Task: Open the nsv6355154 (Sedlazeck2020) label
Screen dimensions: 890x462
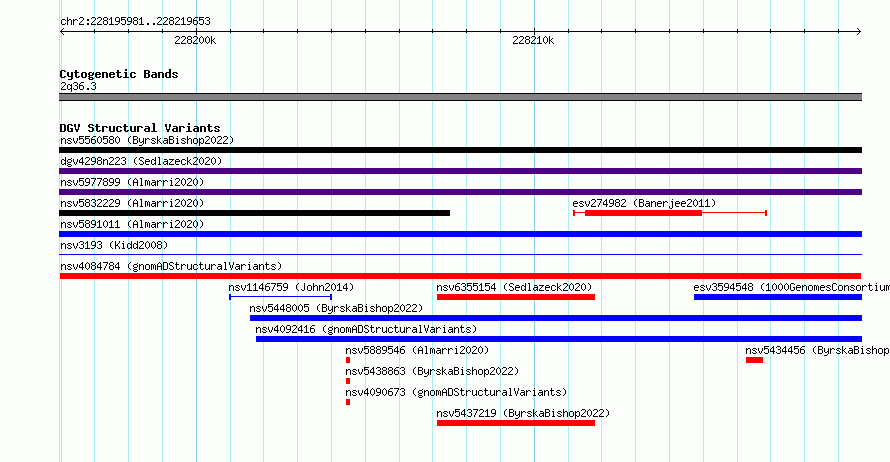Action: [x=514, y=287]
